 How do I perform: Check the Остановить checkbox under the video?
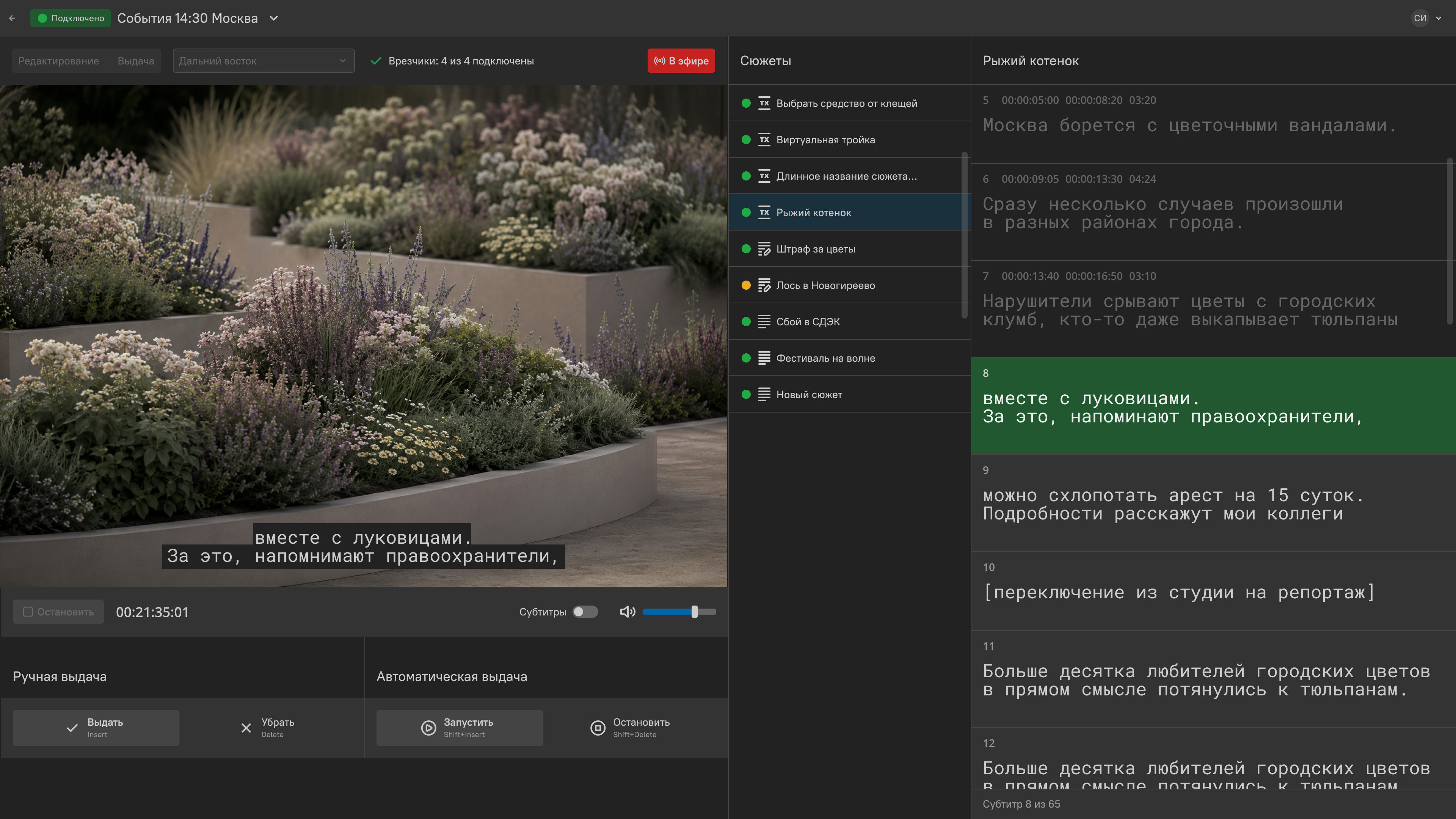[28, 612]
